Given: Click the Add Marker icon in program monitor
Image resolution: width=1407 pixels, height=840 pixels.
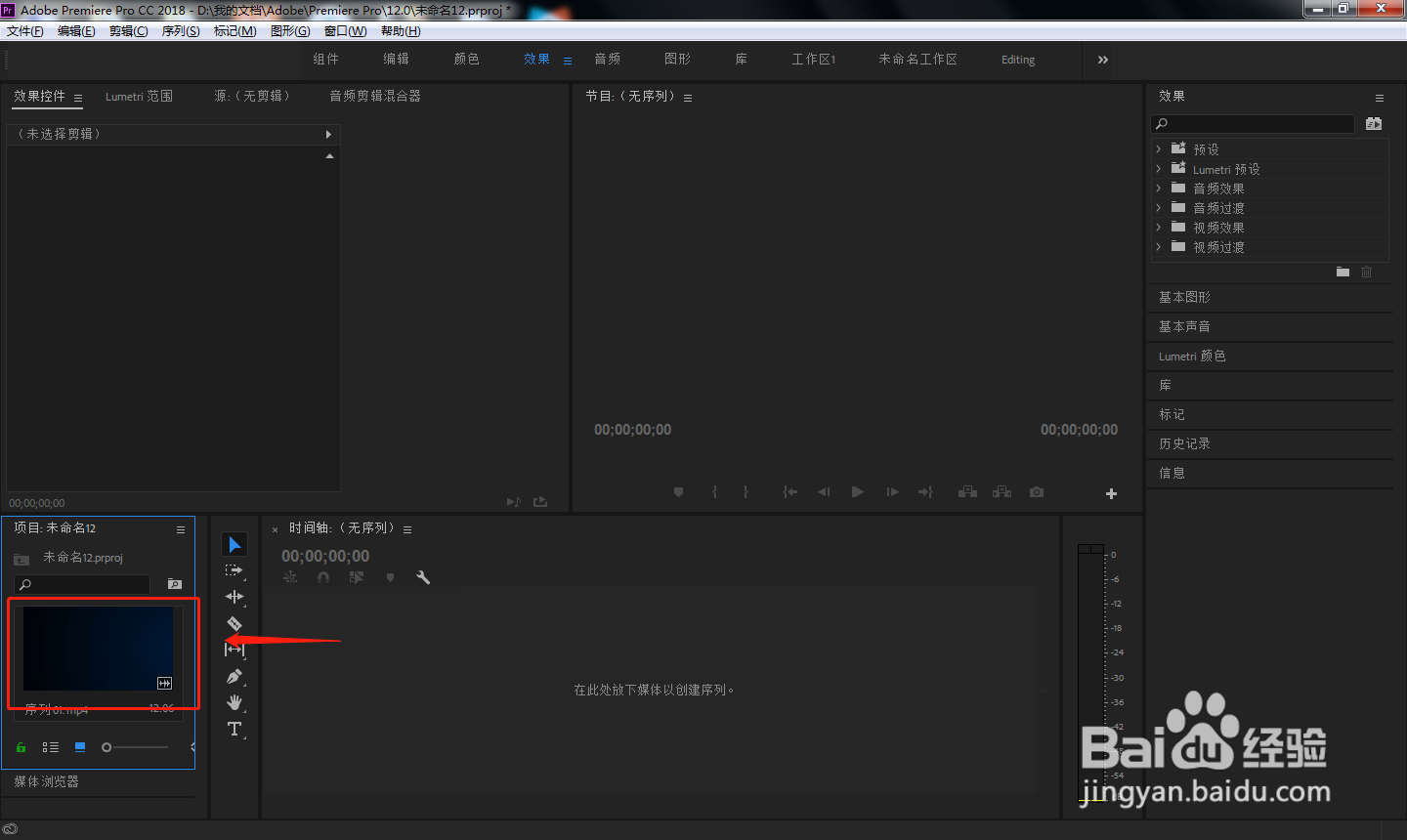Looking at the screenshot, I should [x=678, y=492].
